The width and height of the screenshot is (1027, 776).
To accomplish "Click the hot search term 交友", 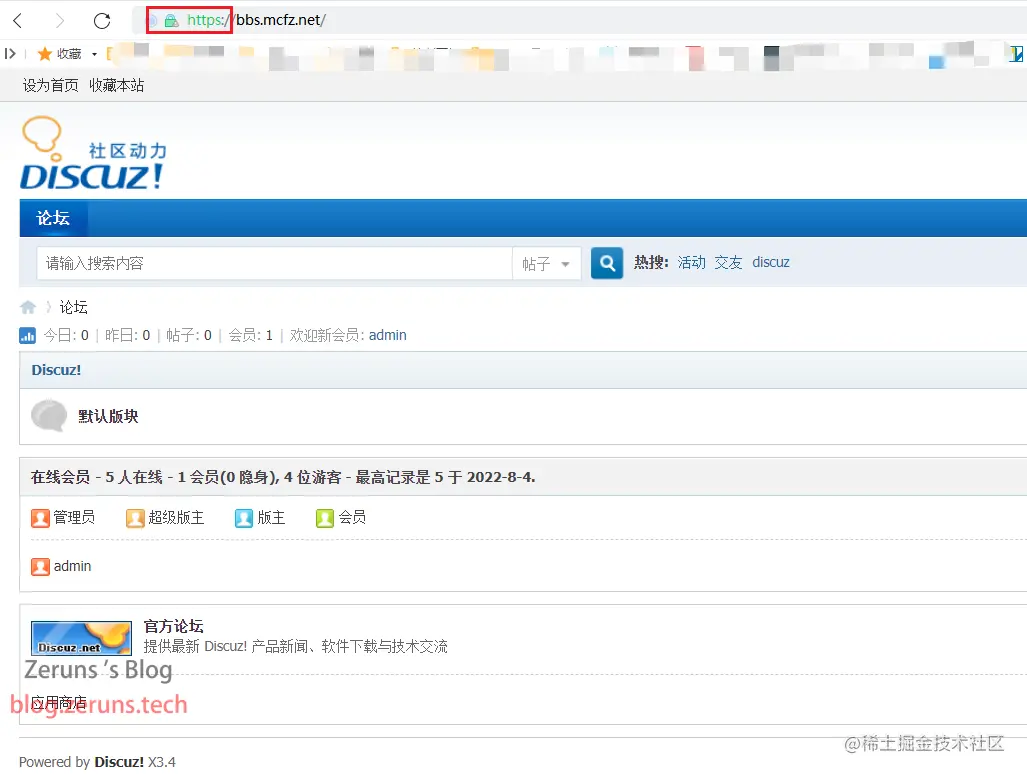I will 728,263.
